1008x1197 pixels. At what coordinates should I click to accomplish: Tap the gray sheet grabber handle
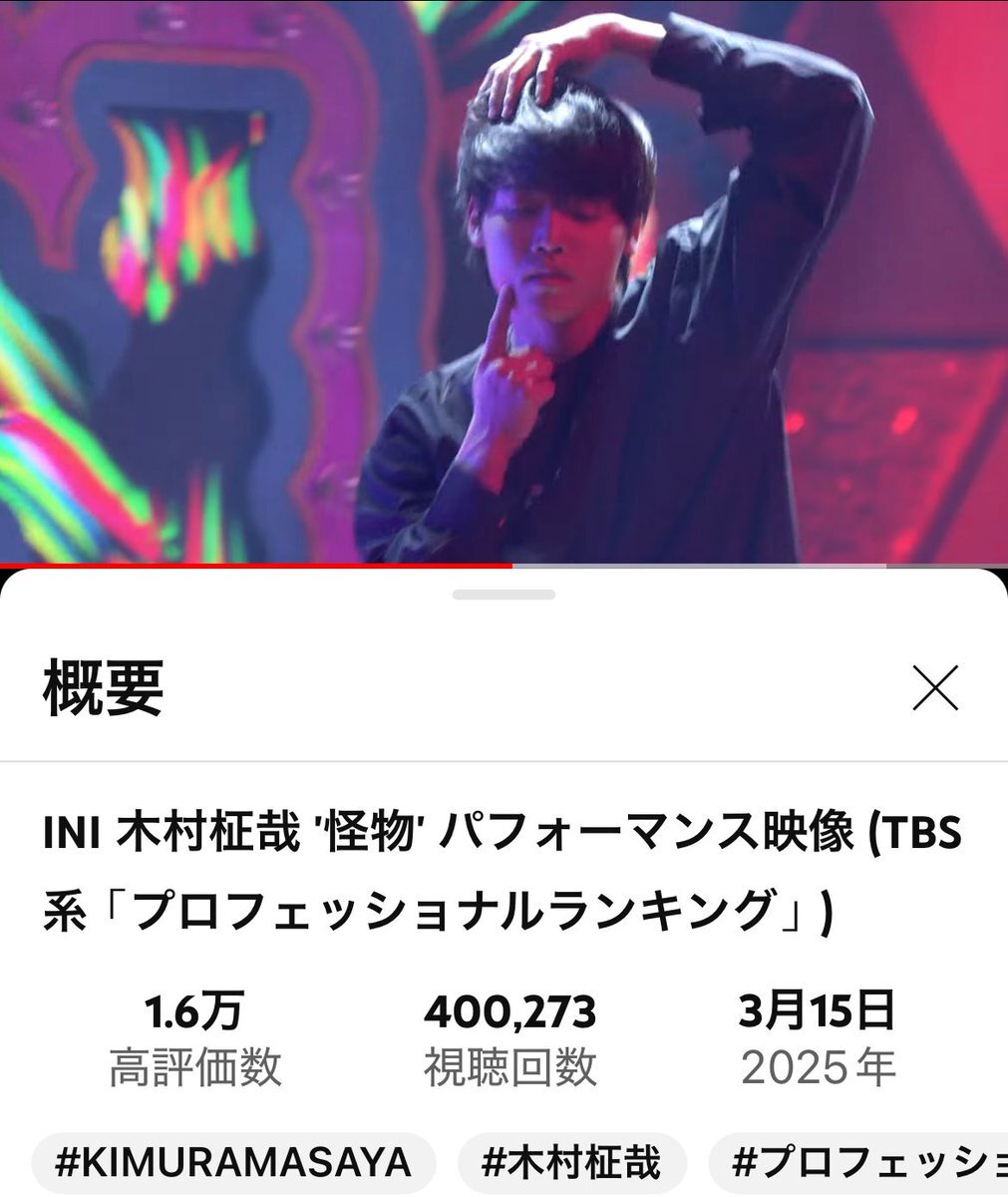pos(504,595)
